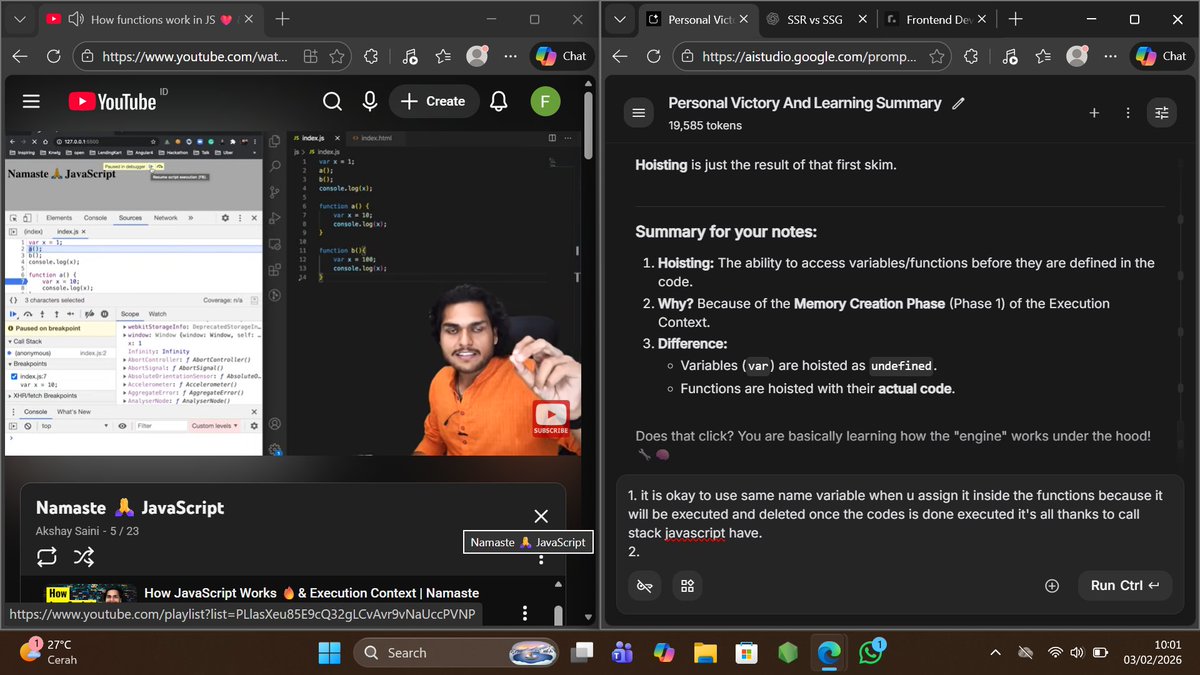Add the YouTube page to favorites
The height and width of the screenshot is (675, 1200).
click(338, 57)
